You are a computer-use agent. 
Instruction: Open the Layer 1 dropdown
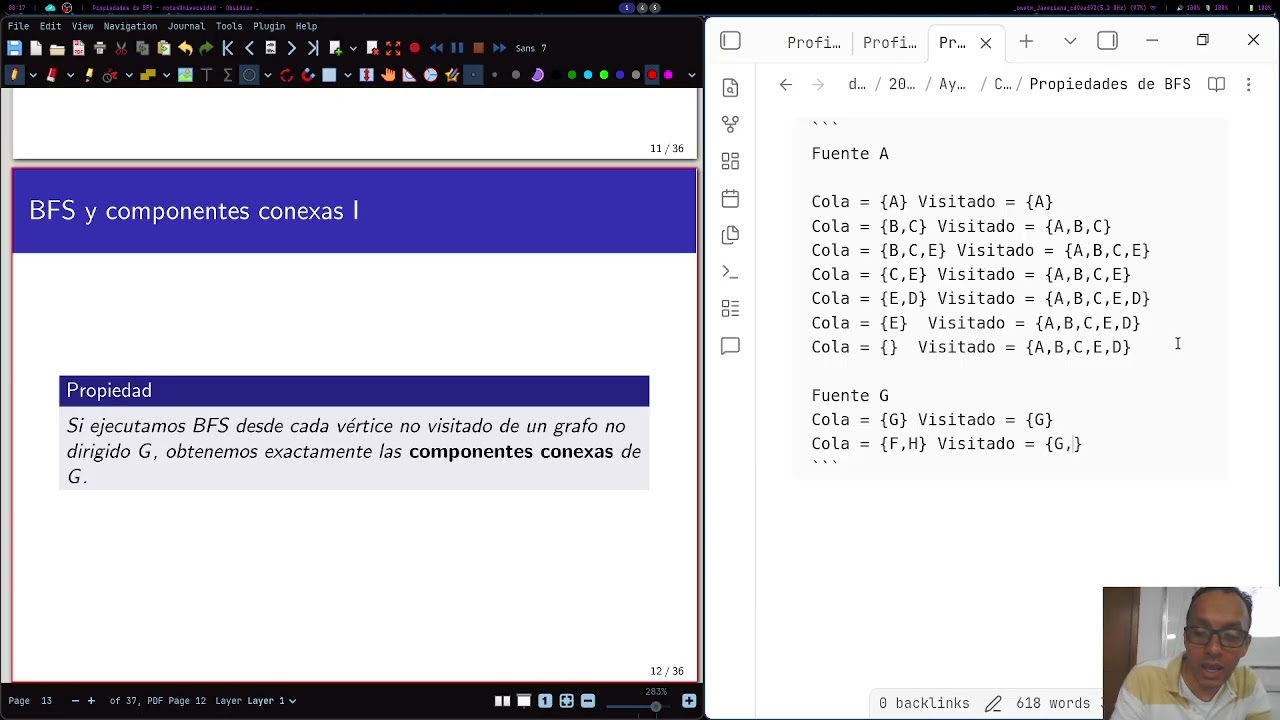[271, 701]
